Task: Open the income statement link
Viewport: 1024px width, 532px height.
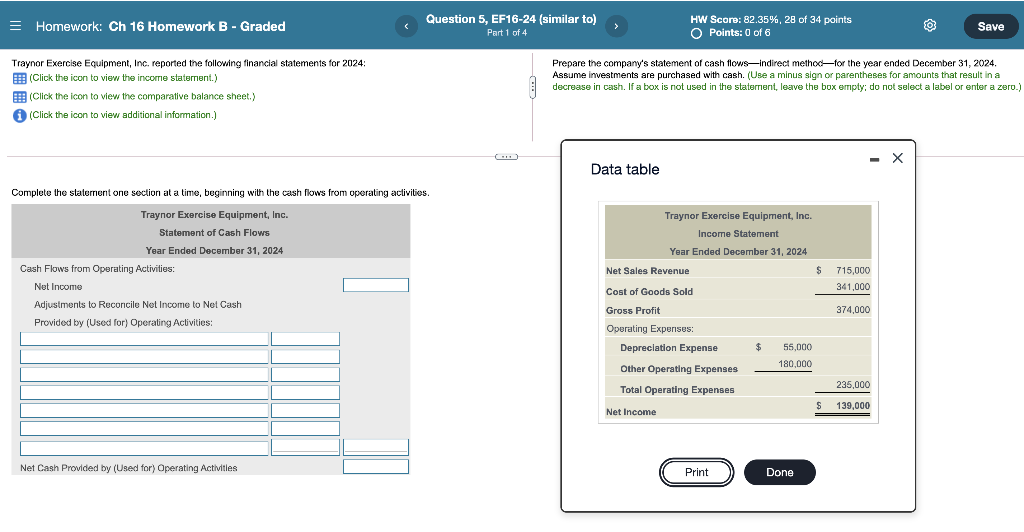Action: [x=123, y=78]
